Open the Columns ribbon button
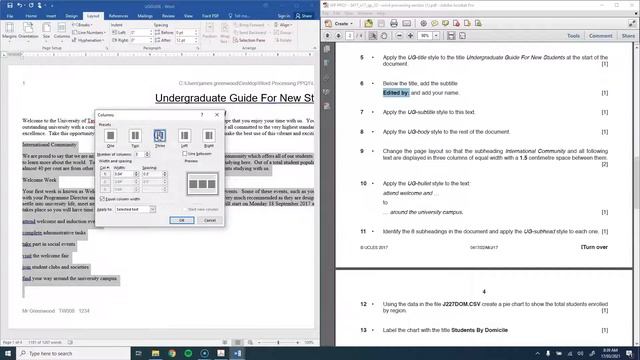The image size is (640, 360). (62, 31)
